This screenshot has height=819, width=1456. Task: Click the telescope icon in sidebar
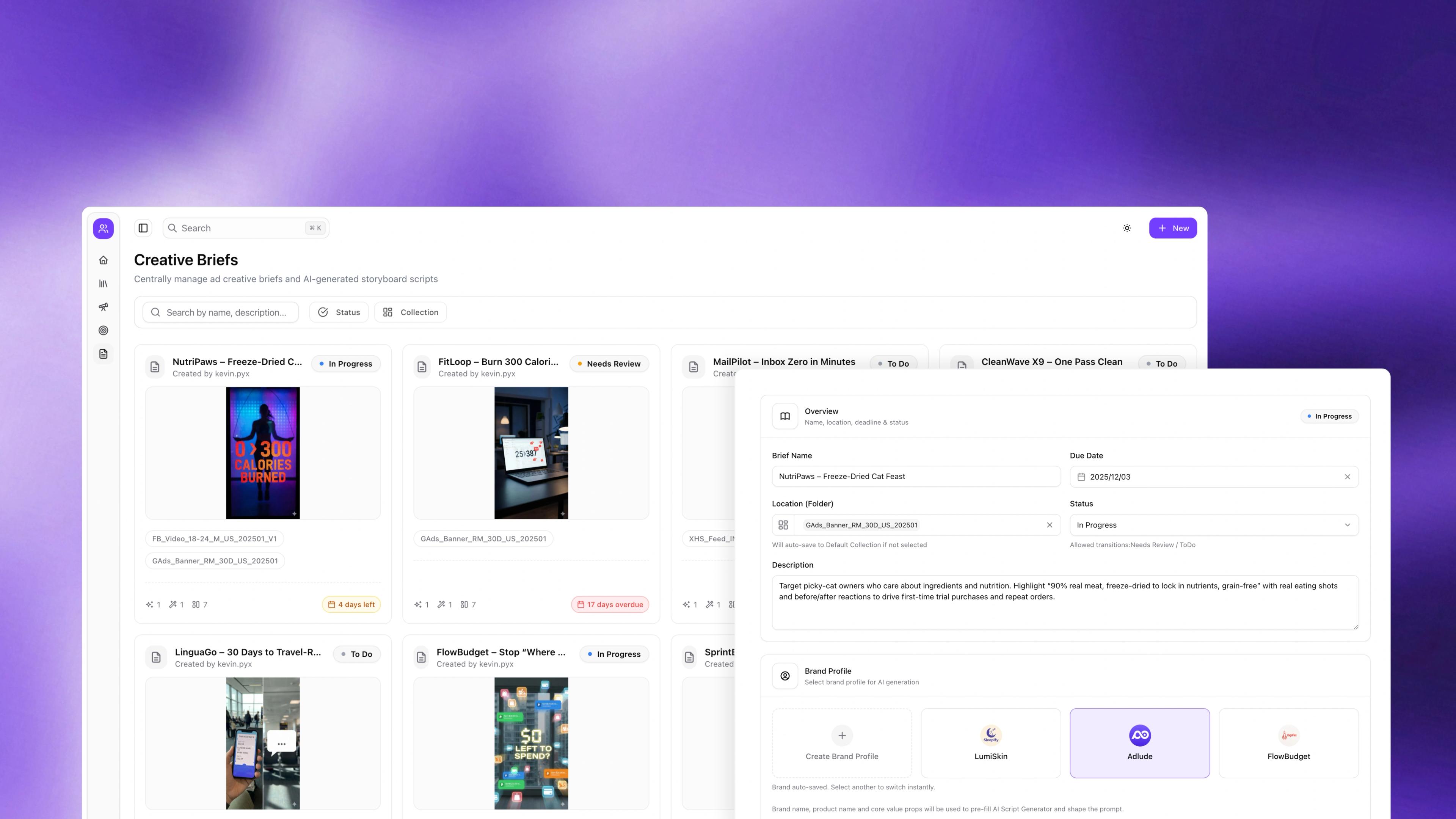point(104,307)
